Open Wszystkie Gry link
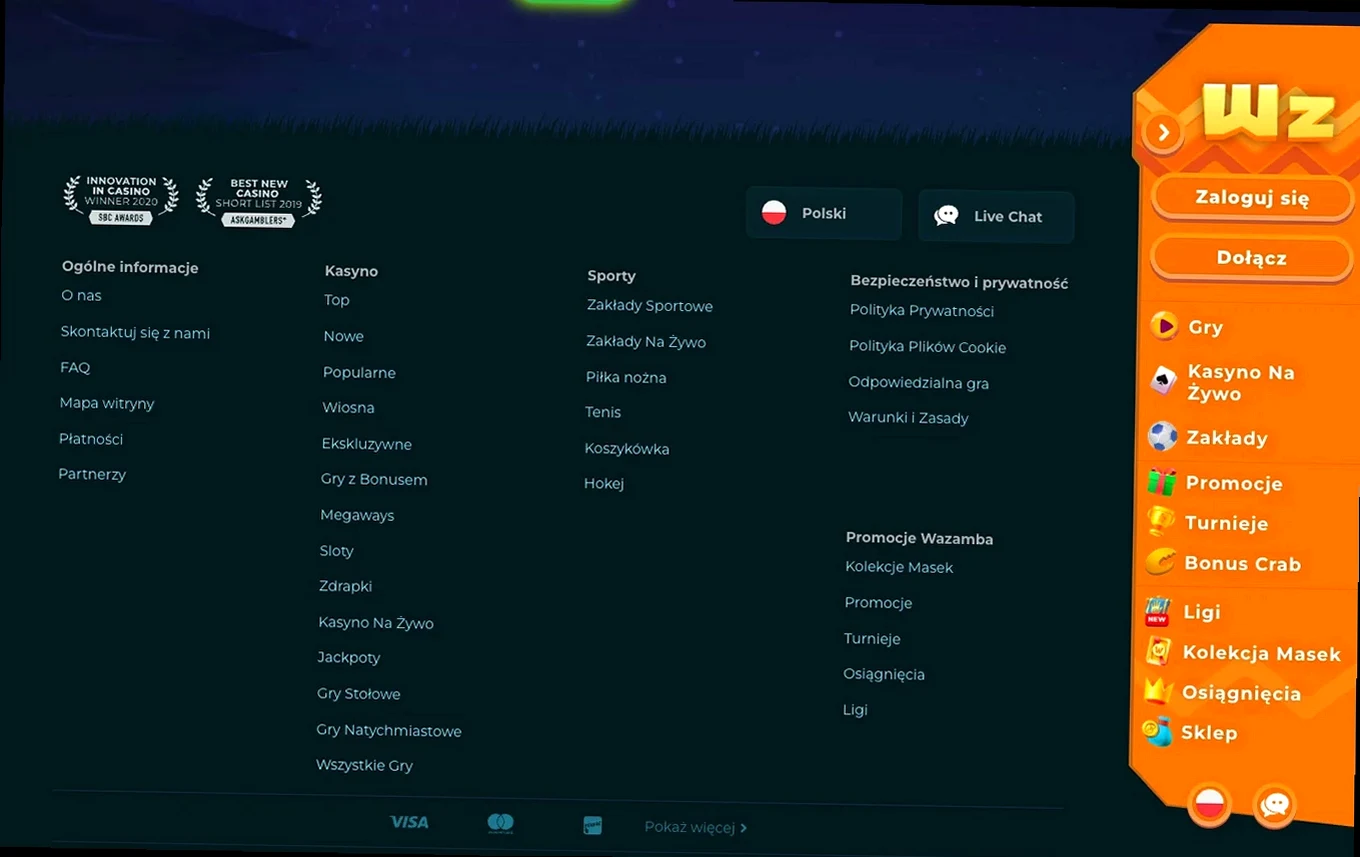 pos(364,765)
